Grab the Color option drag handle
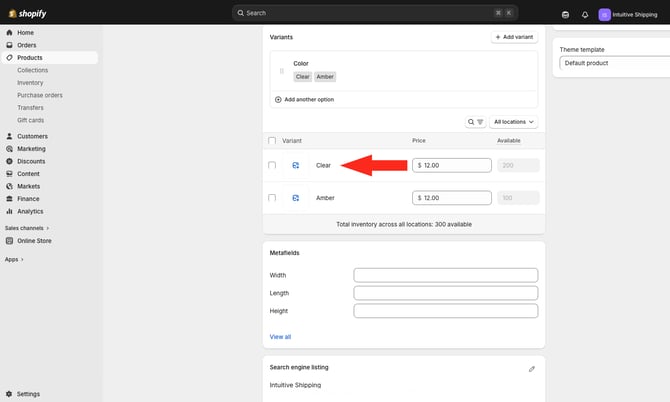The image size is (670, 402). click(x=282, y=71)
